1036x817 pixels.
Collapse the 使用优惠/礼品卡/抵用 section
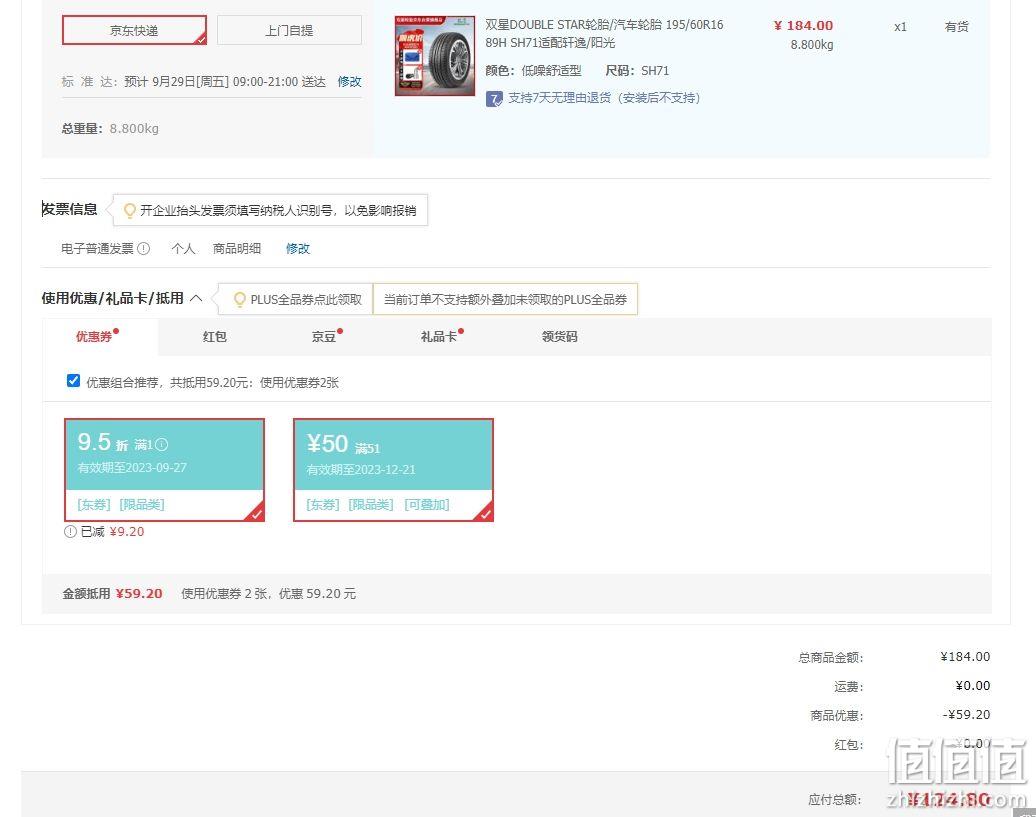(196, 298)
